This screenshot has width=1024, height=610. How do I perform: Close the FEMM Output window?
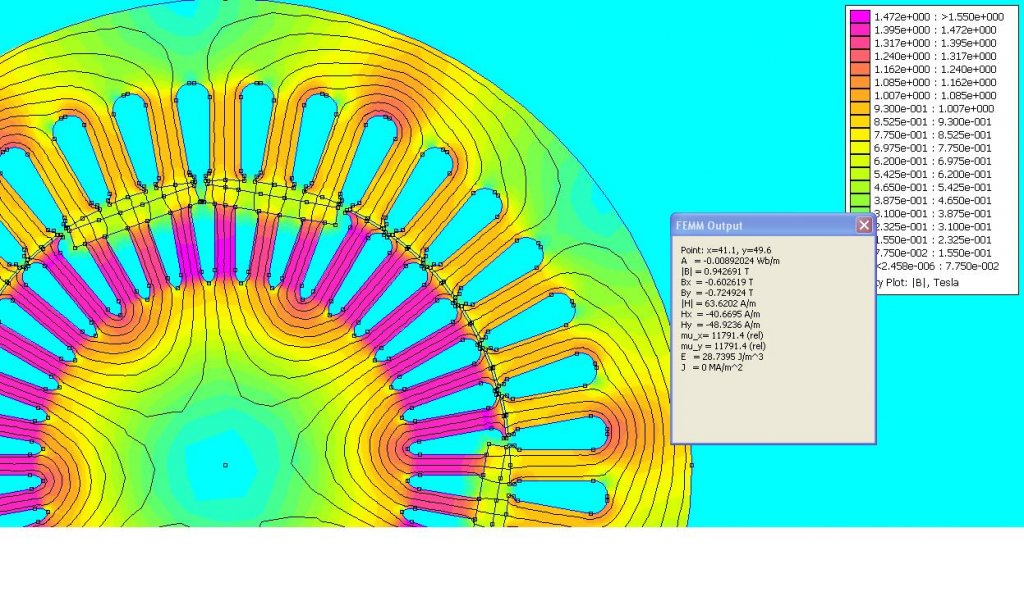(x=864, y=225)
